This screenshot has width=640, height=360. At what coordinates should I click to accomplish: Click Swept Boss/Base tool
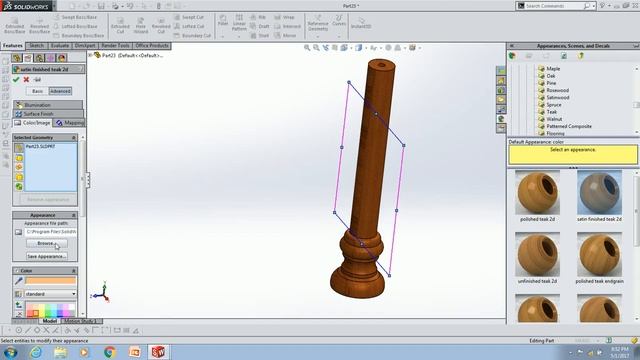coord(76,18)
